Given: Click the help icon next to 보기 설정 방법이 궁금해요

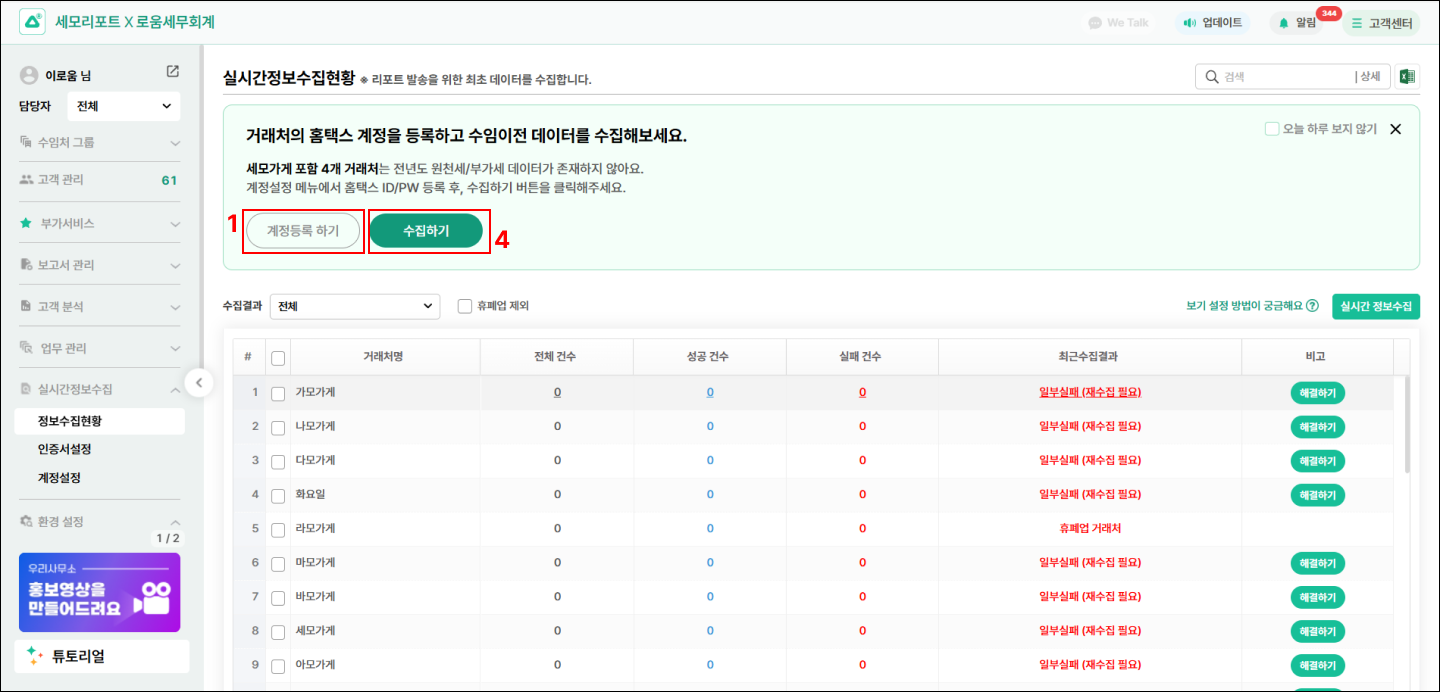Looking at the screenshot, I should (x=1312, y=306).
